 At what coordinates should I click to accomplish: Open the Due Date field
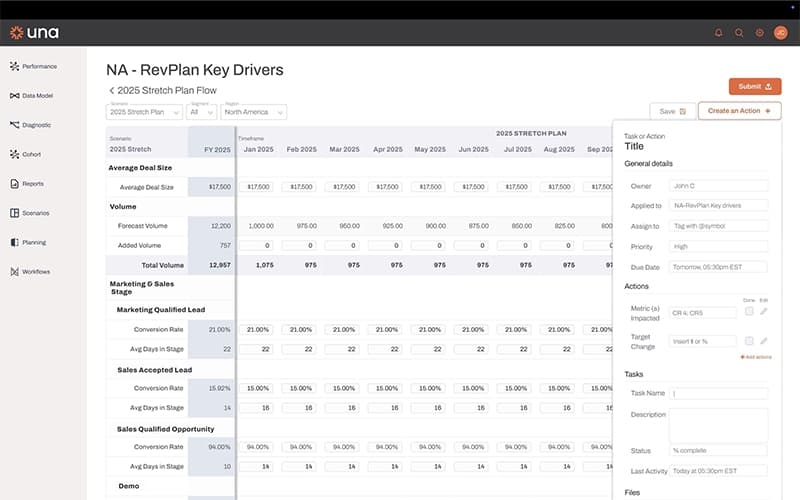718,267
